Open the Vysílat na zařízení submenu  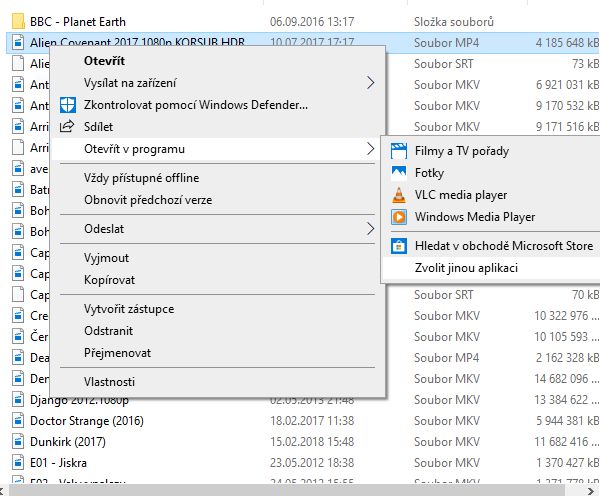coord(218,83)
